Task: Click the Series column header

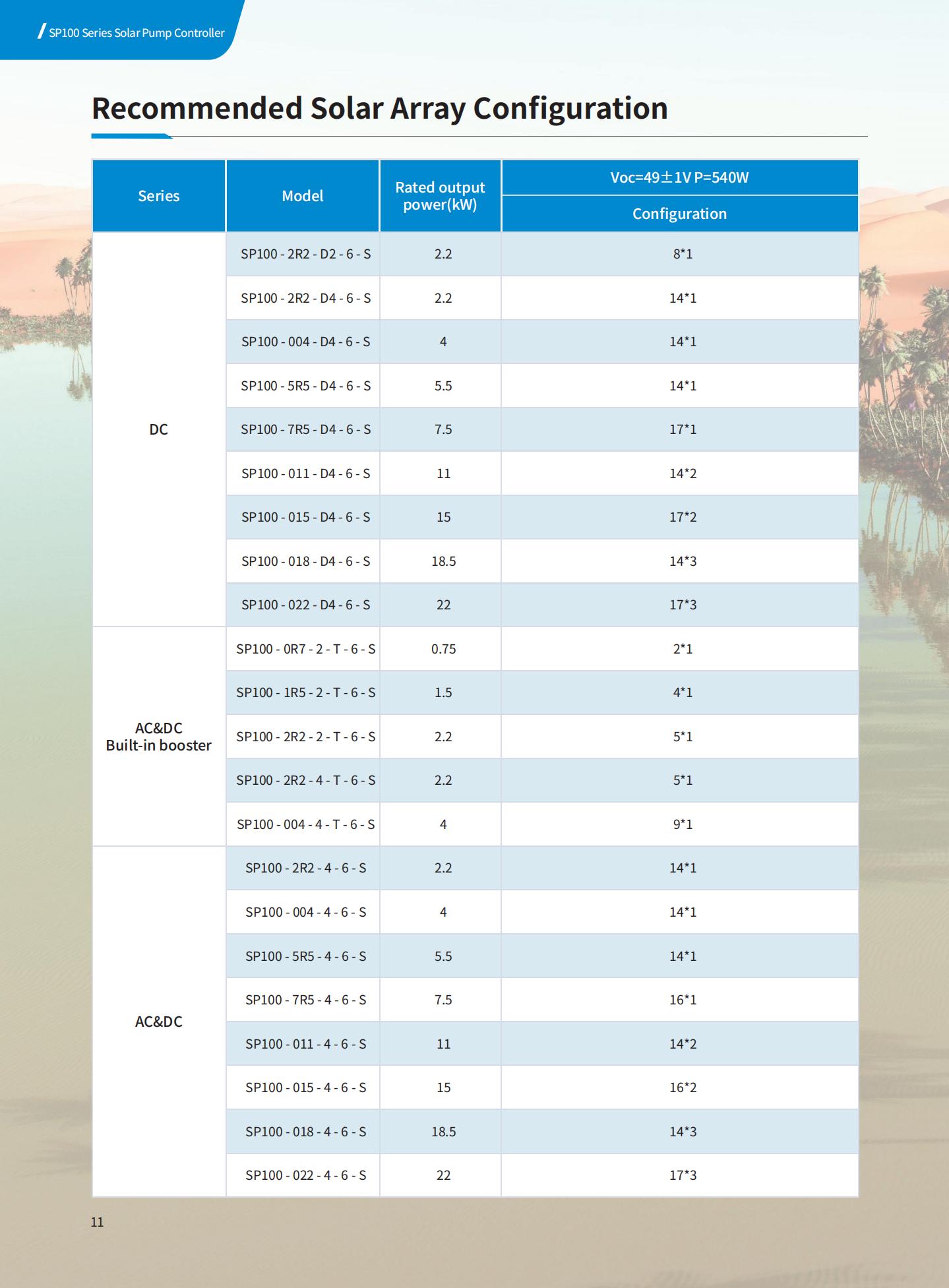Action: pyautogui.click(x=159, y=196)
